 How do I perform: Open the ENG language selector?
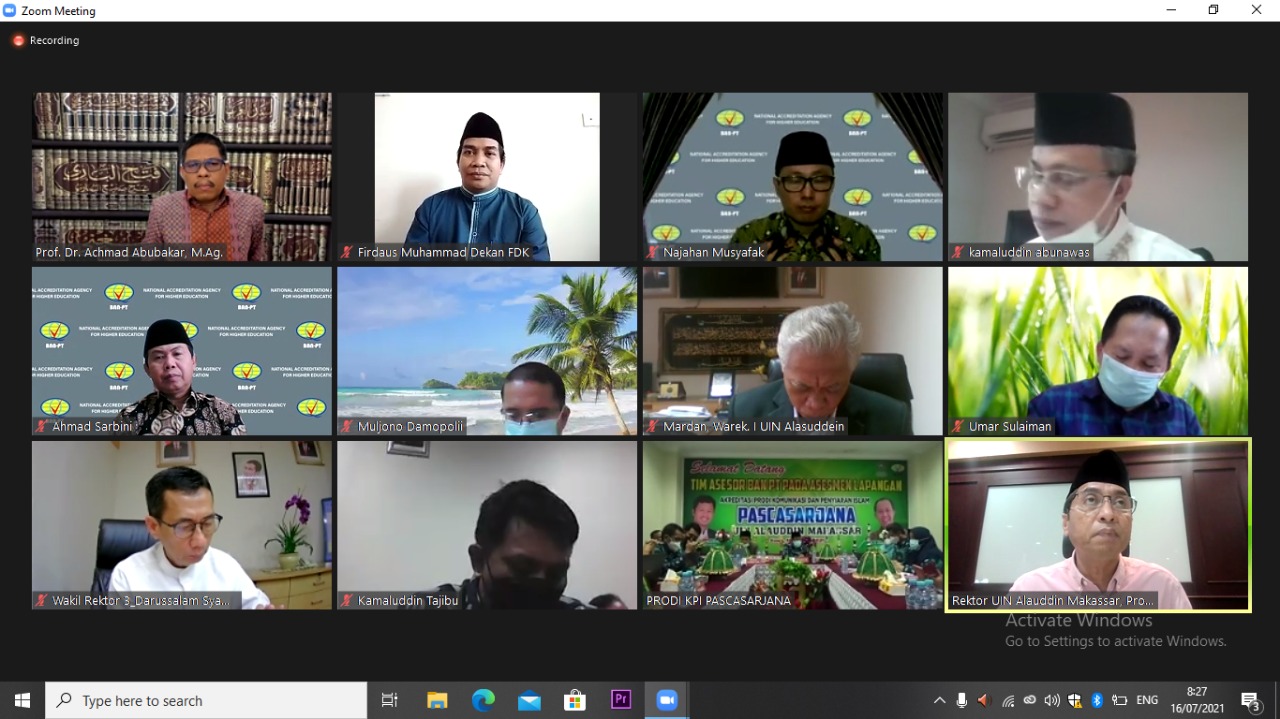click(x=1146, y=700)
